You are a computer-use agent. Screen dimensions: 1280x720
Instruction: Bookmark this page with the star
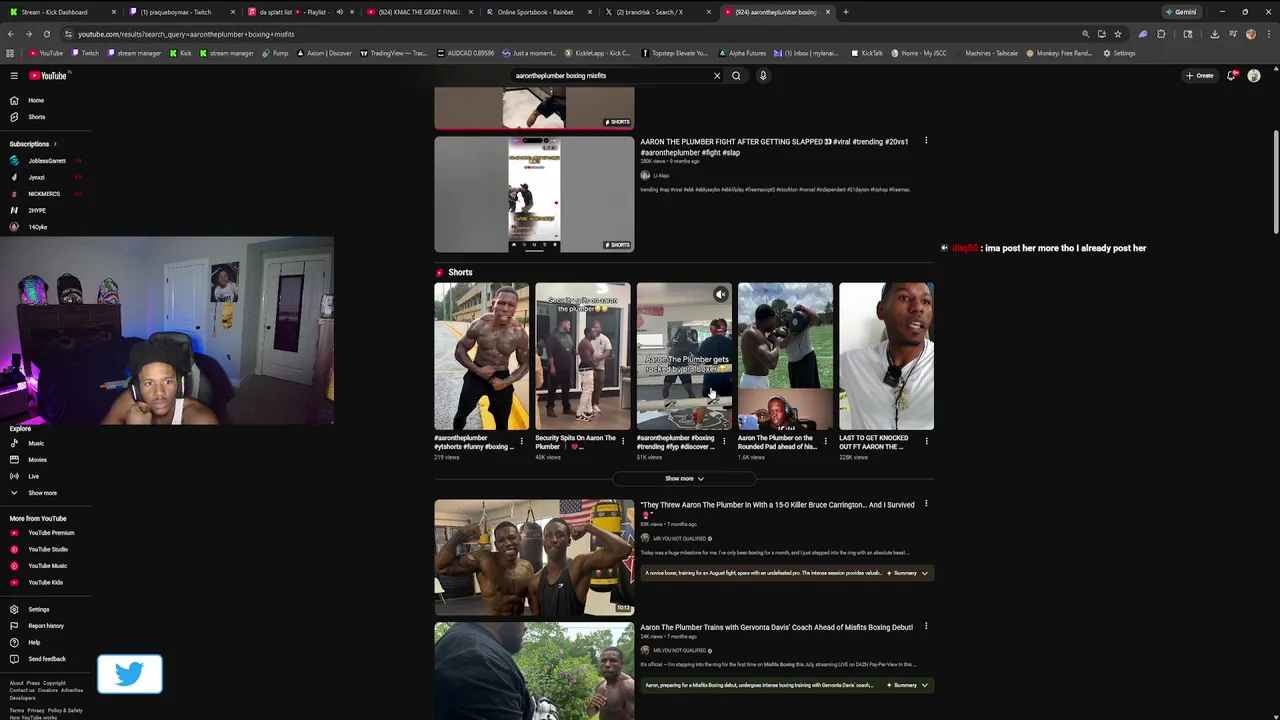[1118, 34]
